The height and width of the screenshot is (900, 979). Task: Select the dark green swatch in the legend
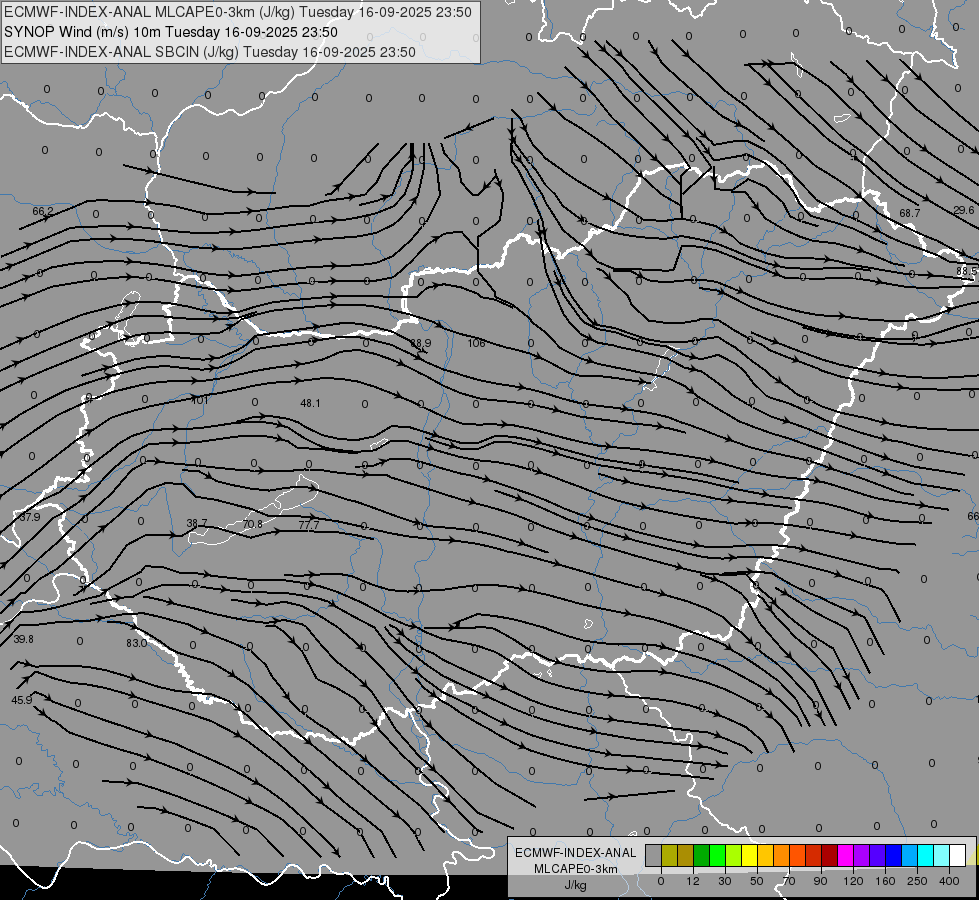point(702,855)
